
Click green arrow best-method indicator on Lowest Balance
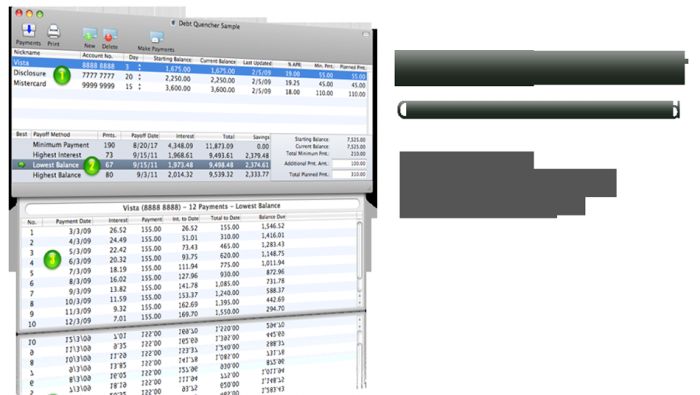tap(21, 165)
